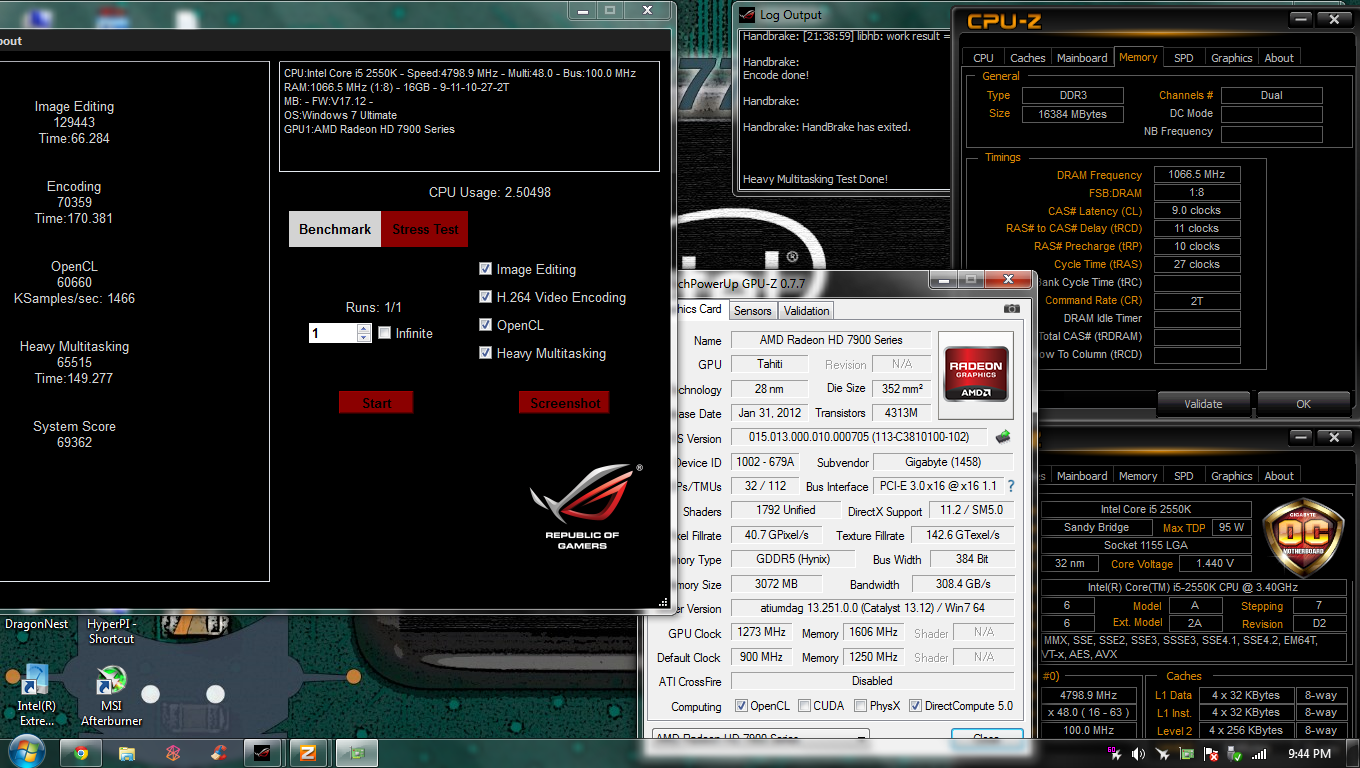This screenshot has height=768, width=1360.
Task: Increase the runs count stepper
Action: click(x=363, y=328)
